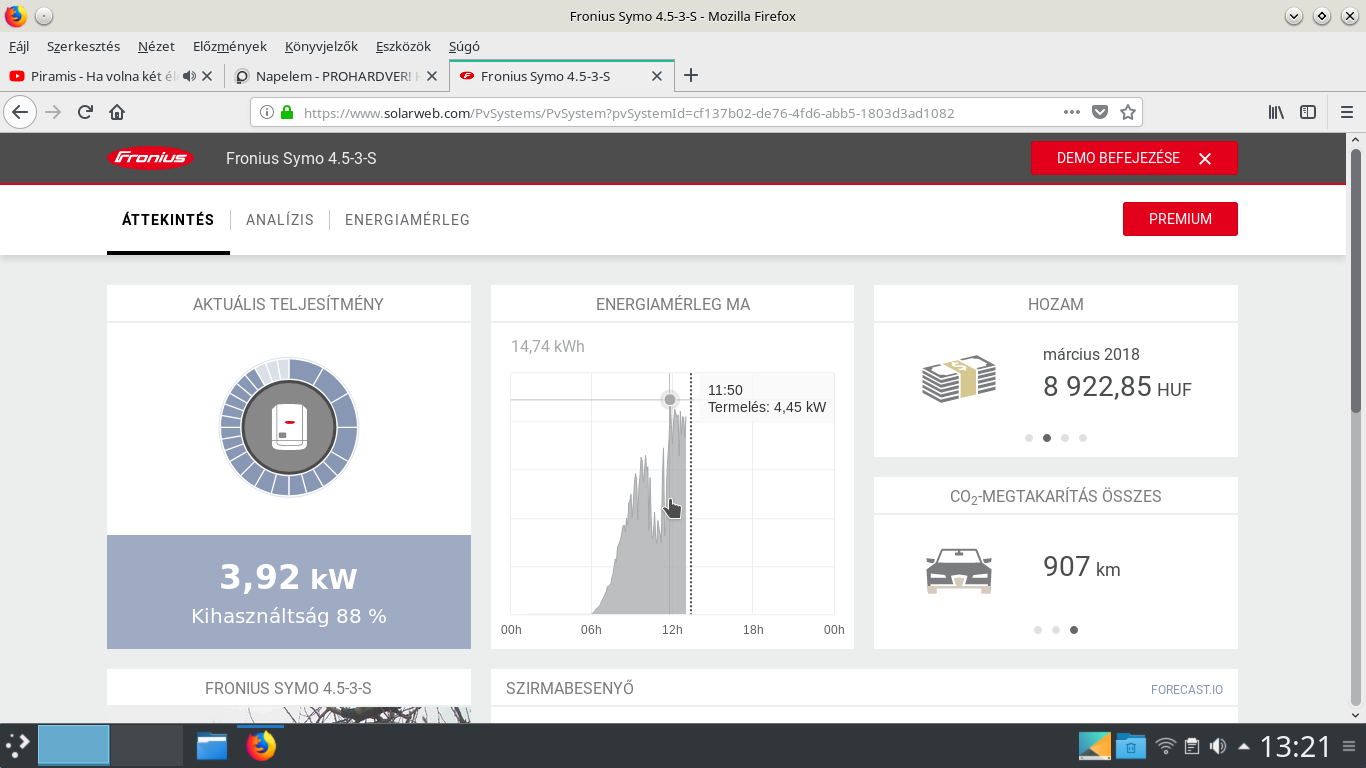Open the Könyvjelzők menu
Screen dimensions: 1366x768
click(x=321, y=46)
